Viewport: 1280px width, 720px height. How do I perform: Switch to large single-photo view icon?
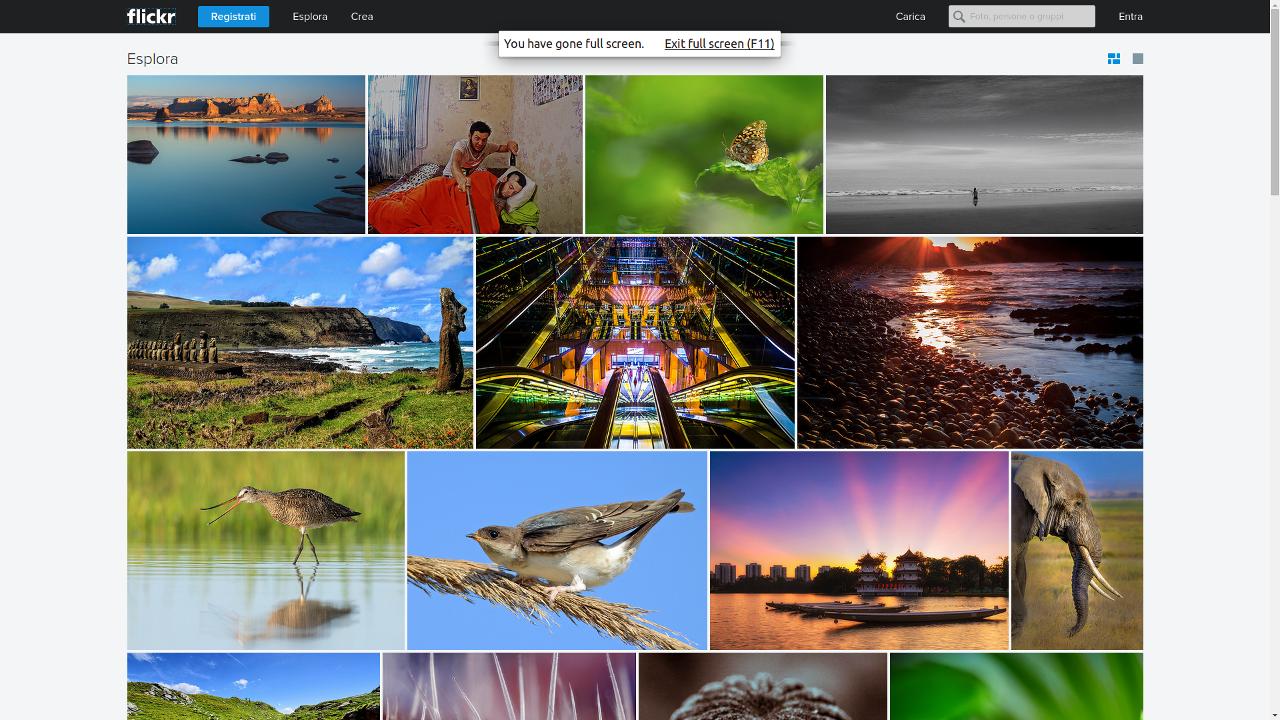1138,59
